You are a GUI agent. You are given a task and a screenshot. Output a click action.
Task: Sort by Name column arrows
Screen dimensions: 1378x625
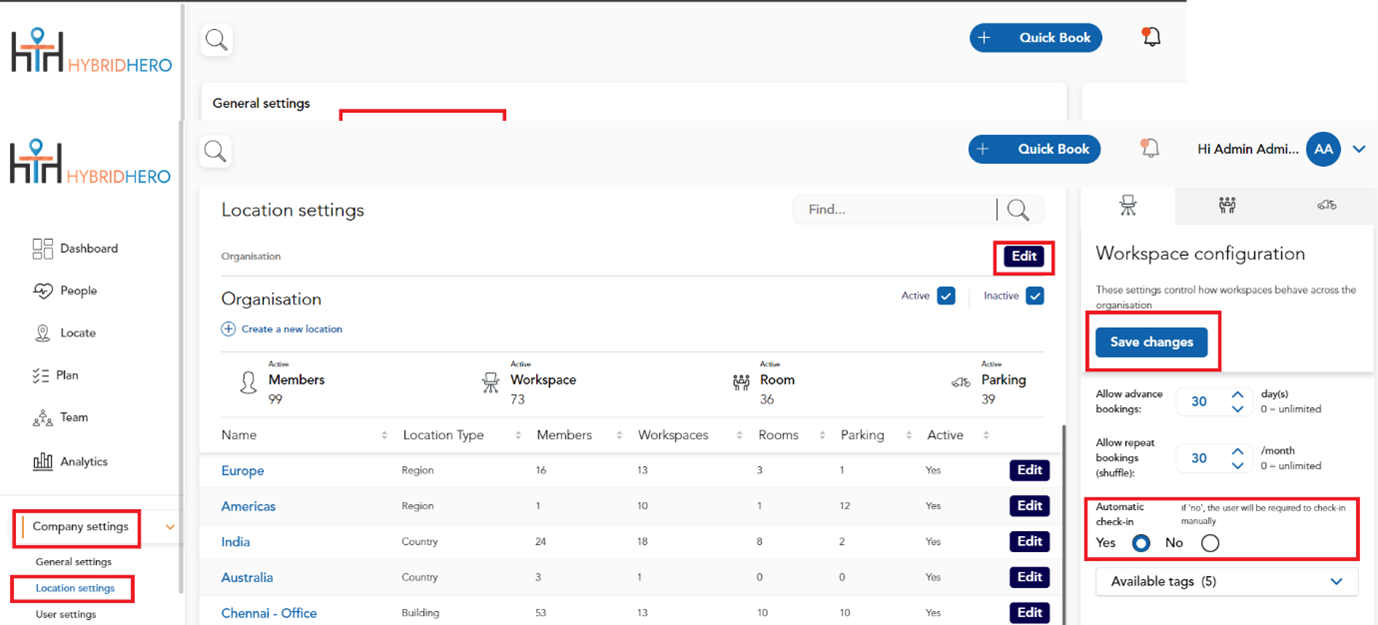click(x=385, y=436)
